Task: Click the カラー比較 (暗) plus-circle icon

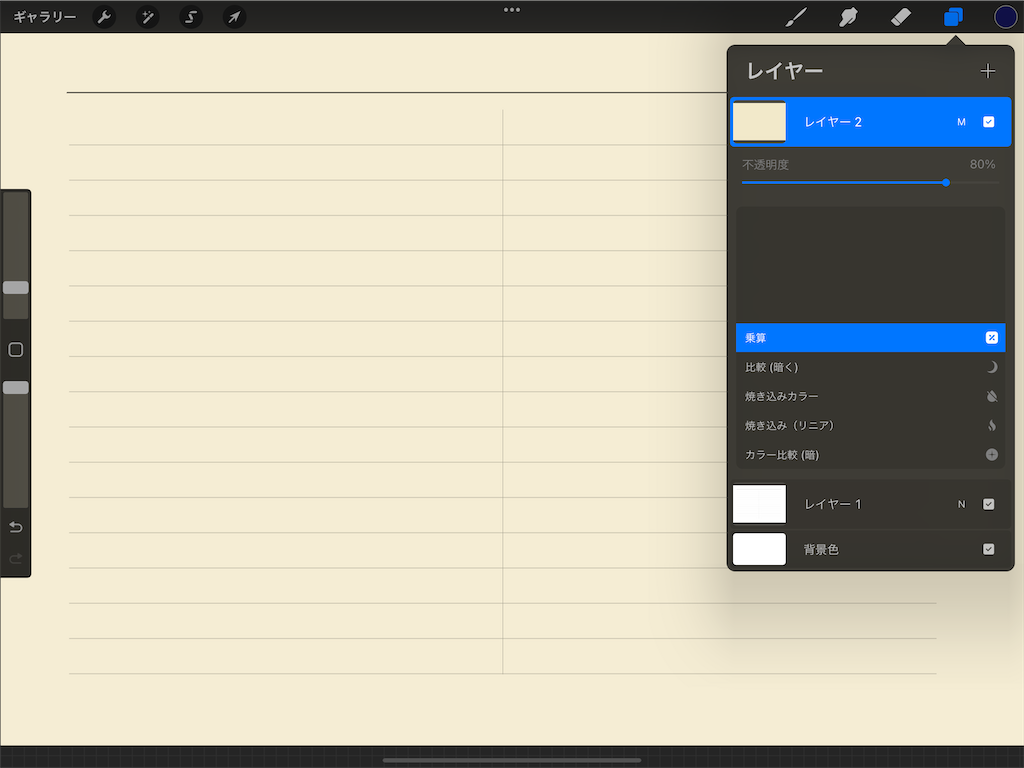Action: pos(991,455)
